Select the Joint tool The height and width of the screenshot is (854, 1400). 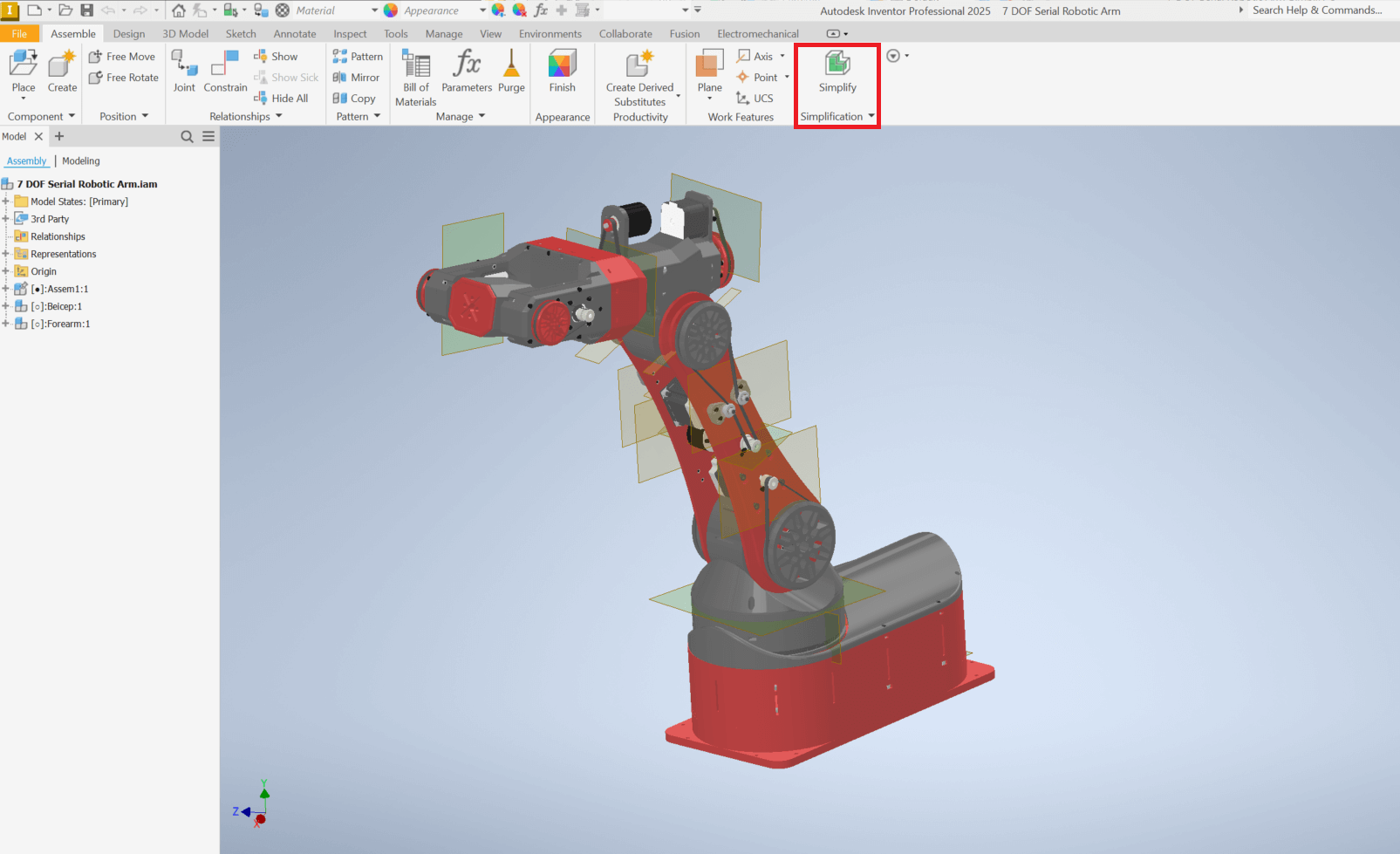(x=184, y=71)
